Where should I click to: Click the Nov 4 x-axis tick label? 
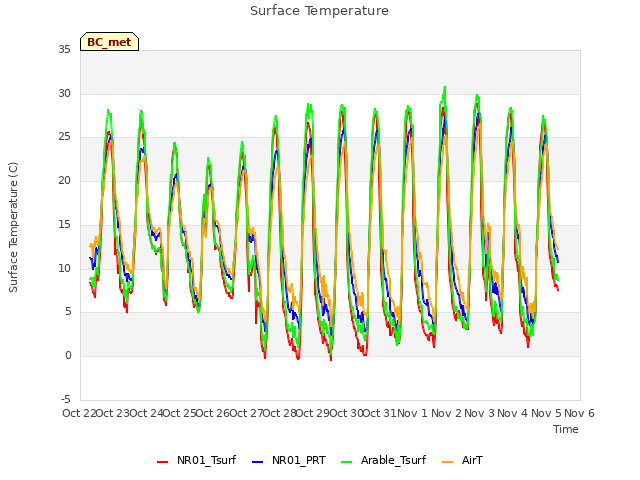[x=513, y=413]
